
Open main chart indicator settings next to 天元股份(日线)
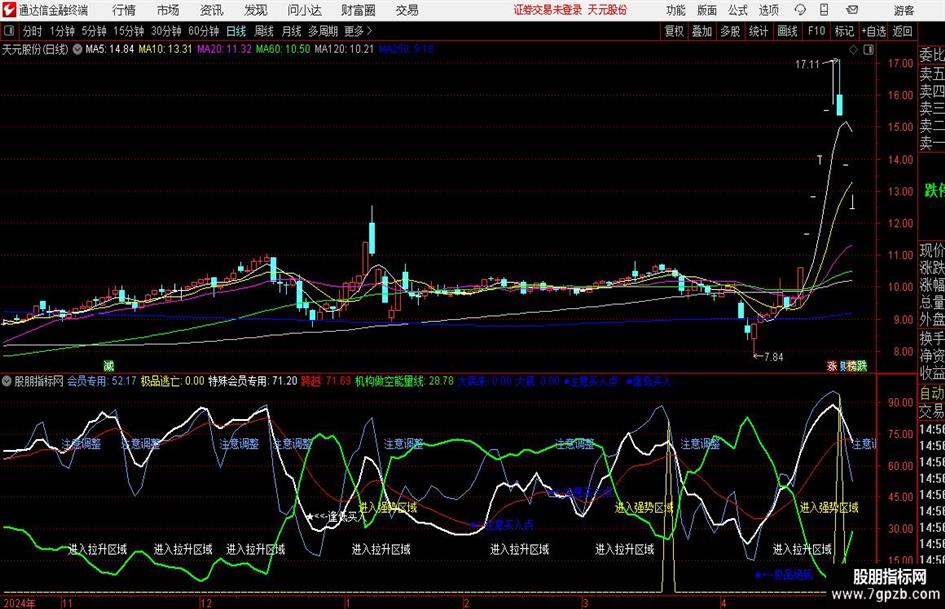tap(77, 49)
